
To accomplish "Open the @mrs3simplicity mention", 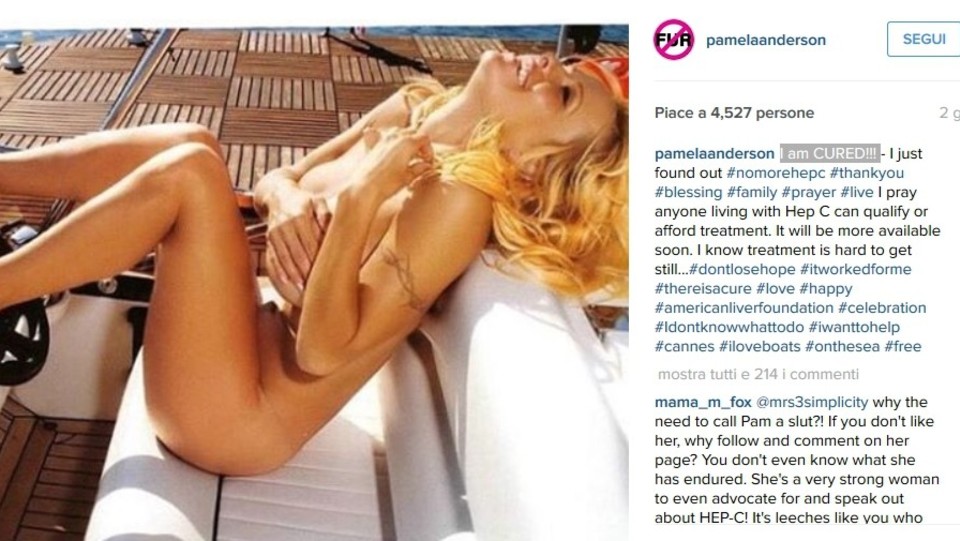I will (812, 402).
